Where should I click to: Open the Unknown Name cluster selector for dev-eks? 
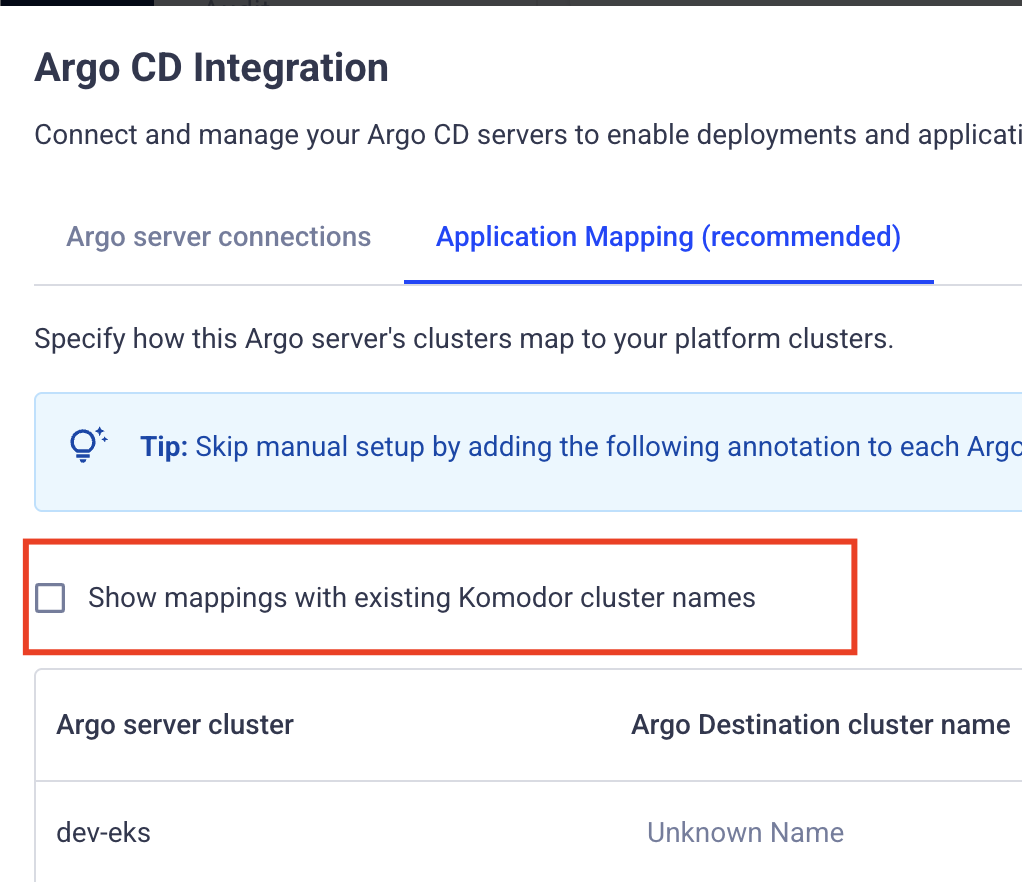745,832
